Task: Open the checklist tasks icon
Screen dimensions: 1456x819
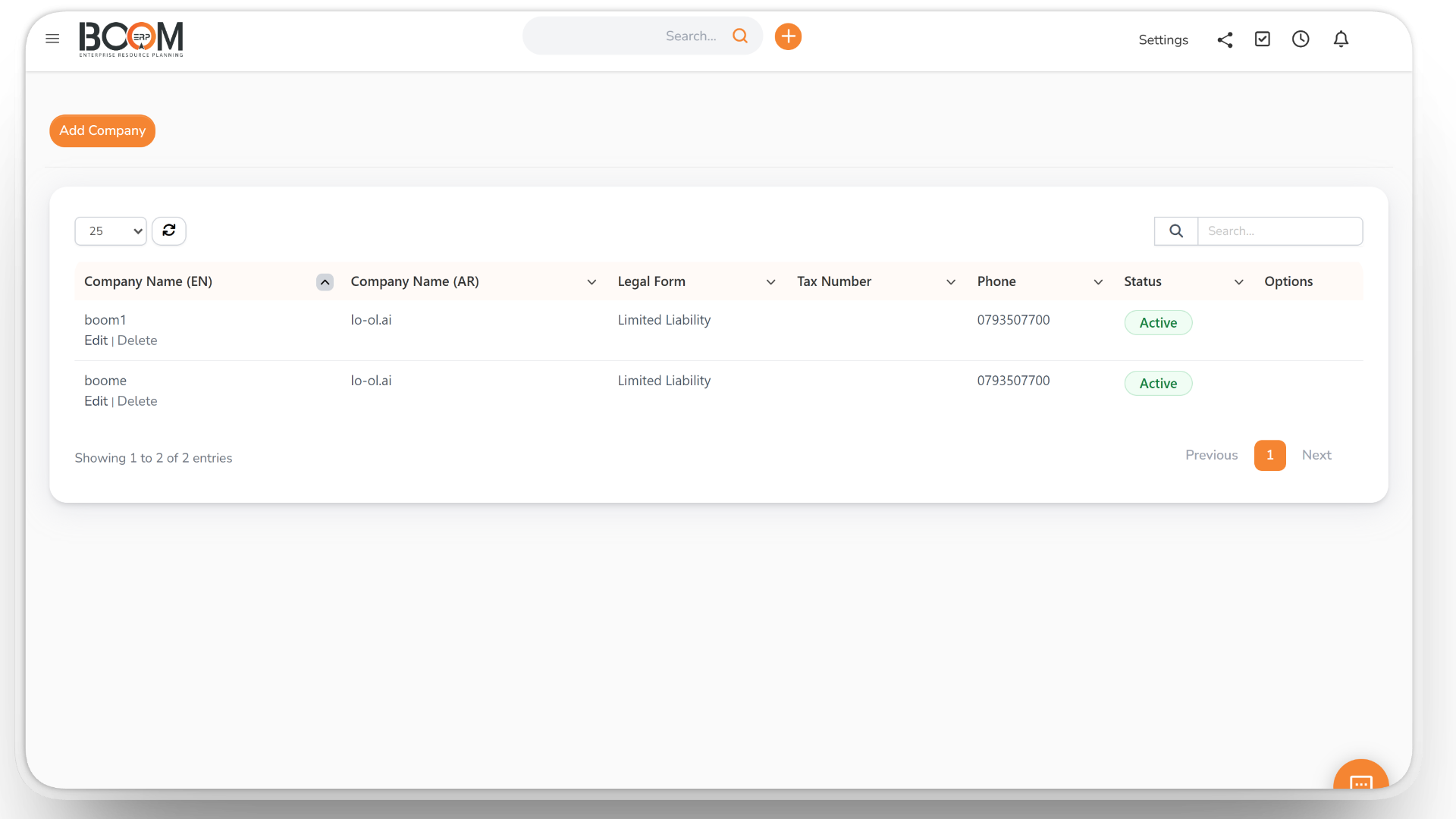Action: click(x=1263, y=39)
